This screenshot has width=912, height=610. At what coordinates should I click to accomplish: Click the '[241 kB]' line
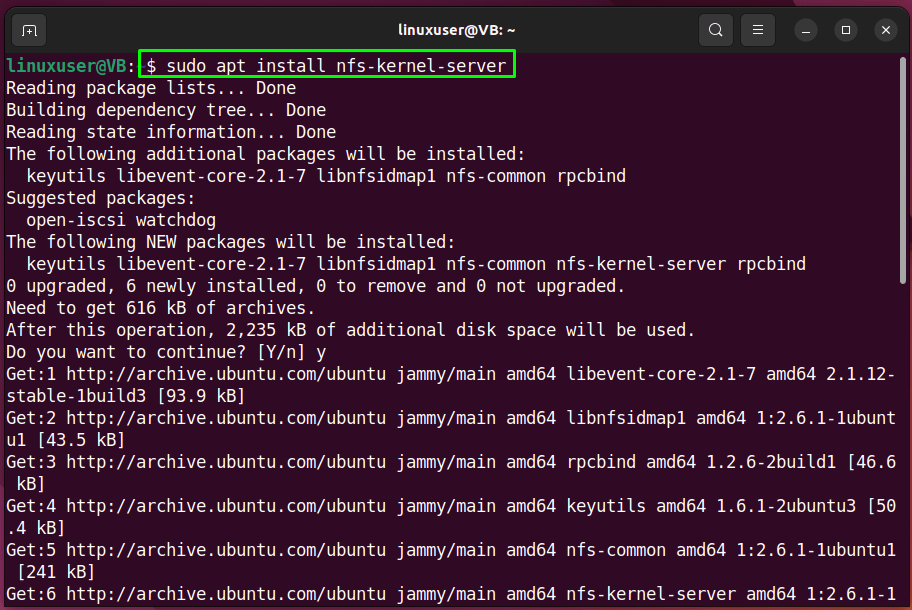coord(56,572)
